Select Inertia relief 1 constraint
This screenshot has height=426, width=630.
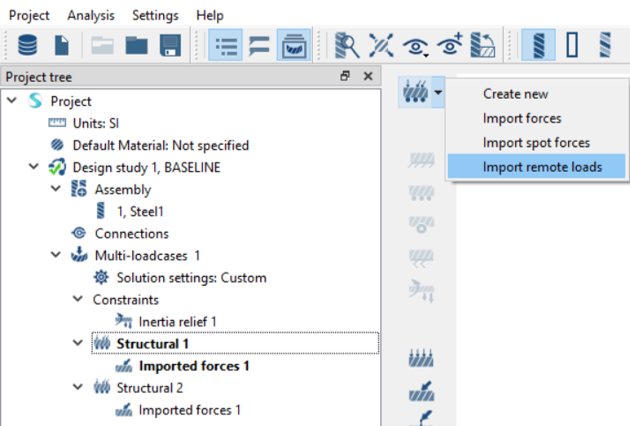177,321
